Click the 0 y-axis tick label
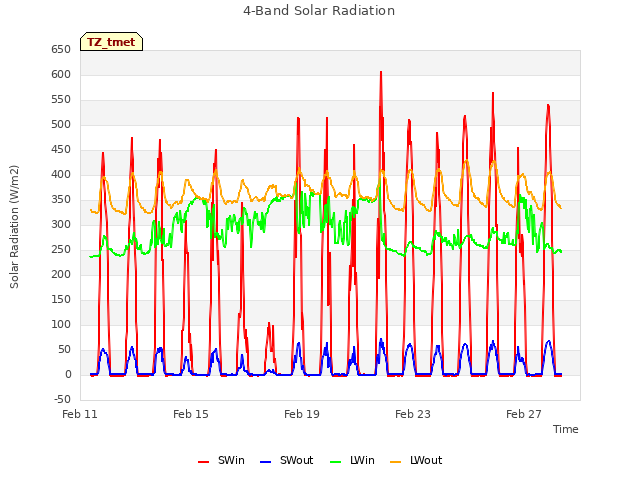Viewport: 640px width, 480px height. pos(68,375)
